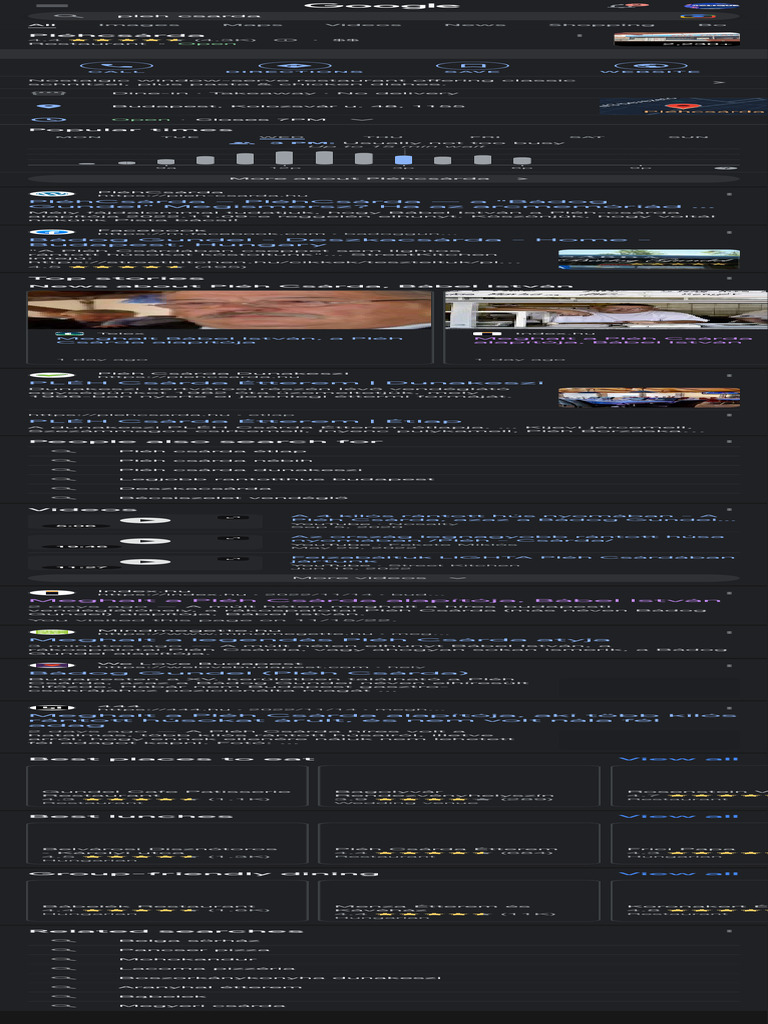Select MON in Popular times
Screen dimensions: 768x1024
[x=78, y=137]
